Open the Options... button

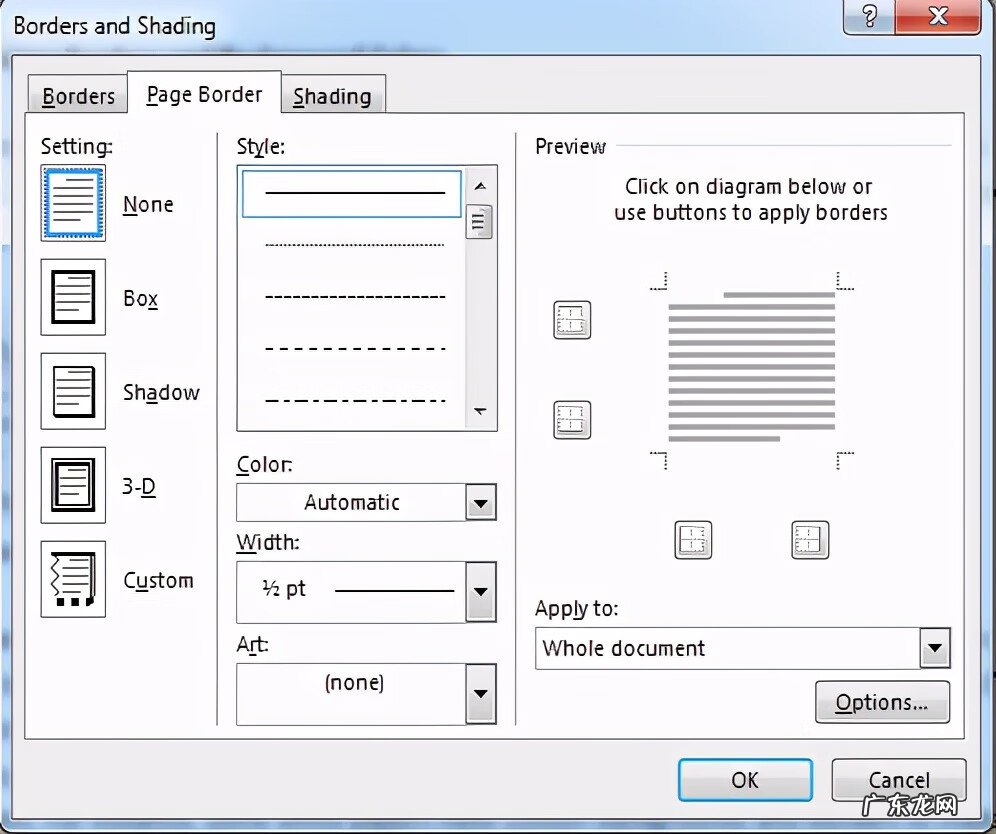coord(882,702)
